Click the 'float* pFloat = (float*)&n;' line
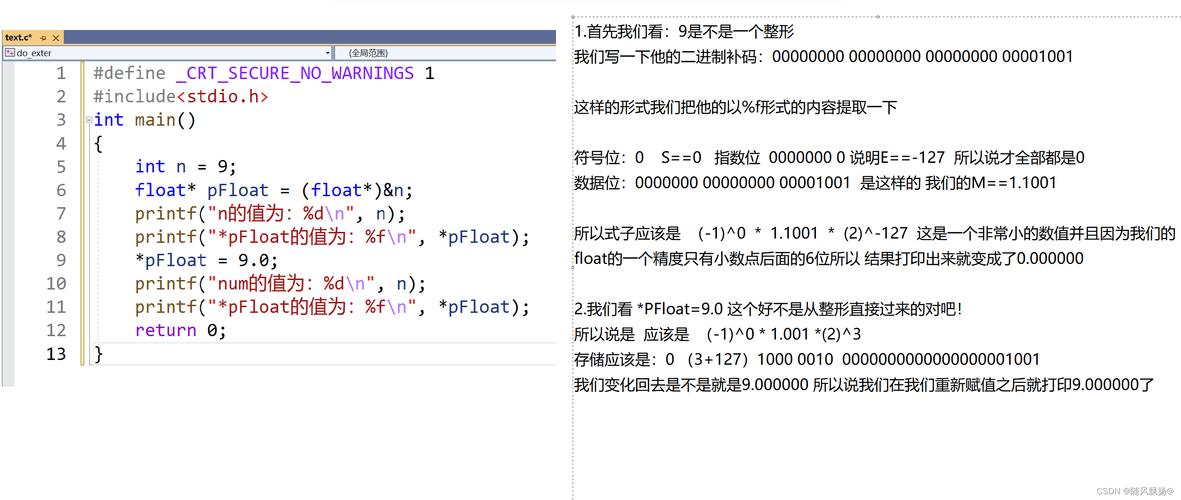 [274, 191]
